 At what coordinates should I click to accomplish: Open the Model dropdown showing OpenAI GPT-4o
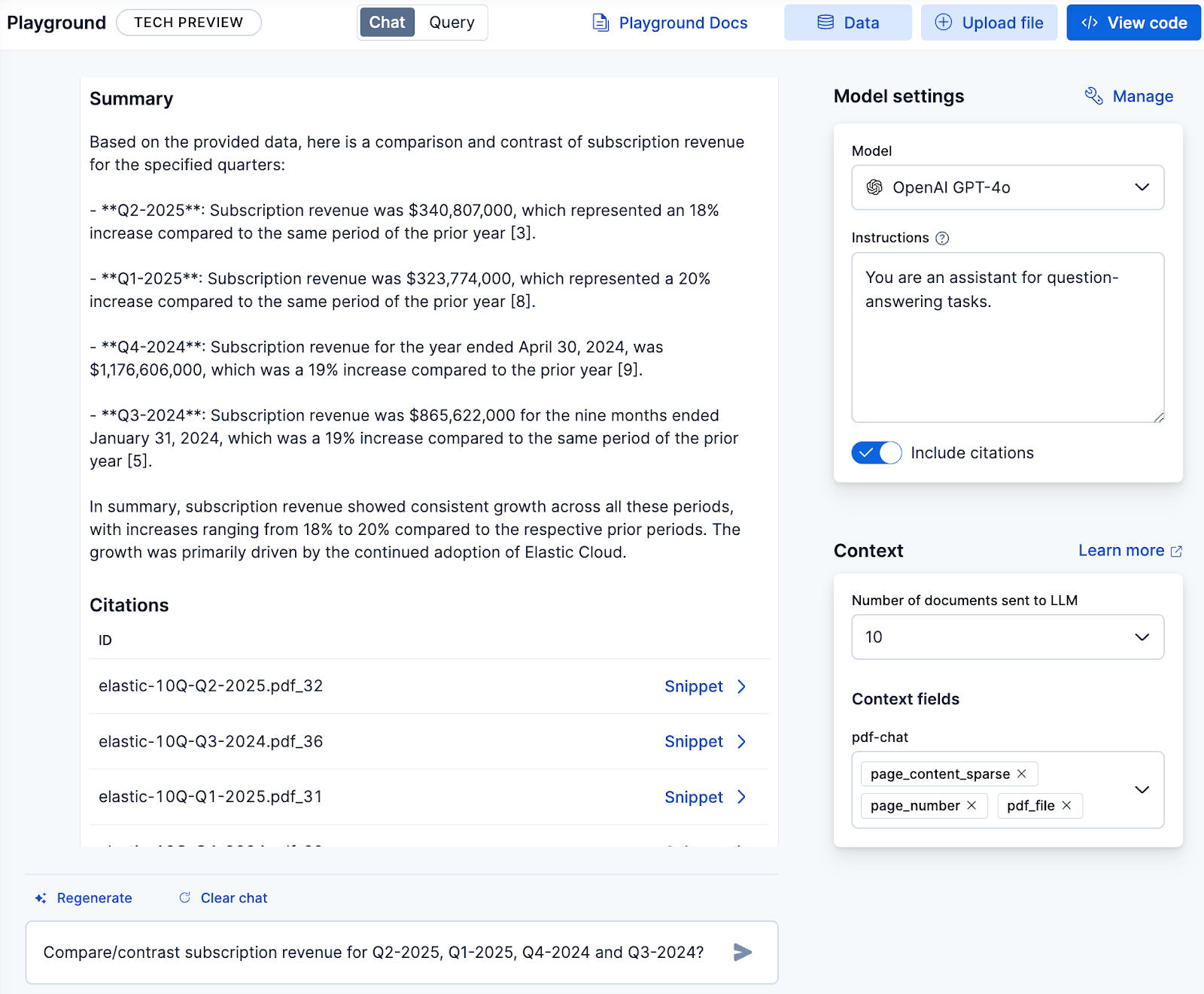click(1008, 187)
